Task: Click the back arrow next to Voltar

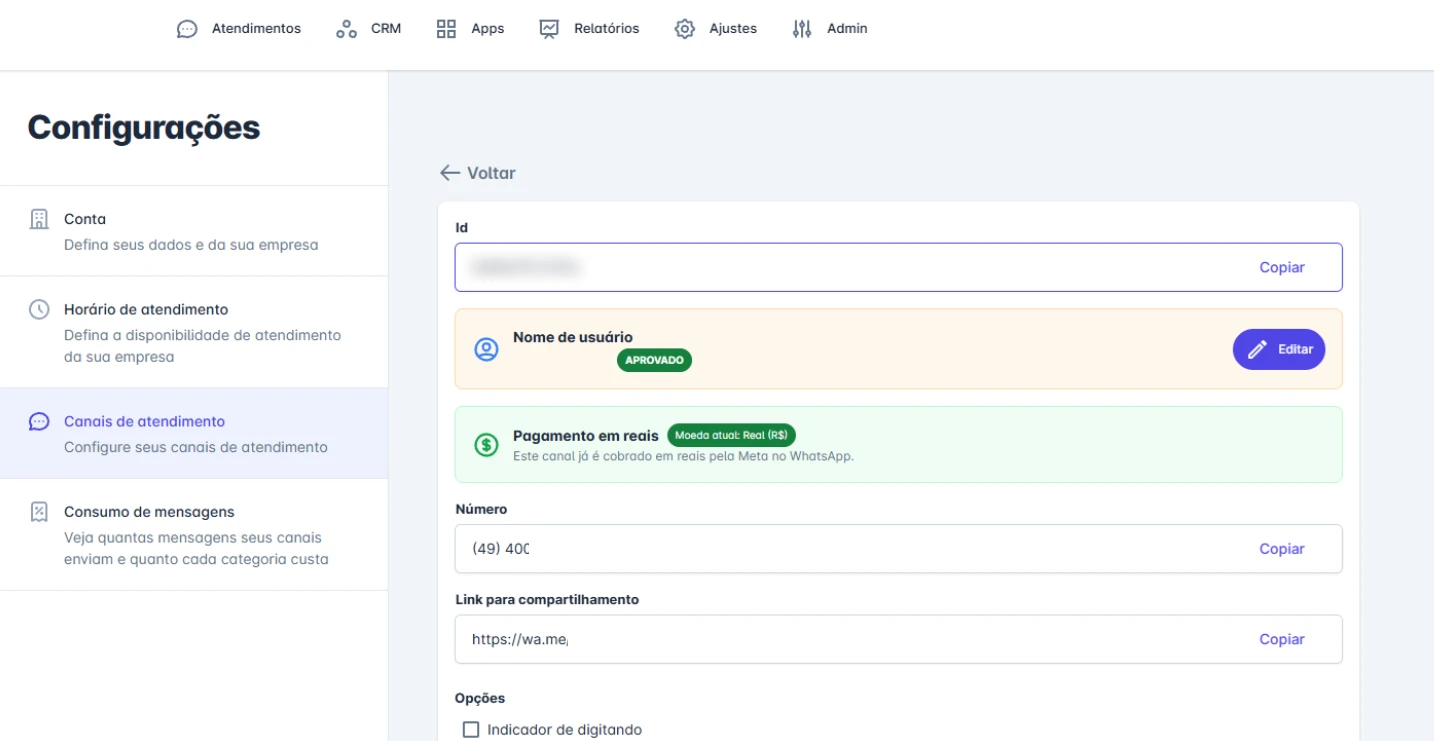Action: pyautogui.click(x=450, y=173)
